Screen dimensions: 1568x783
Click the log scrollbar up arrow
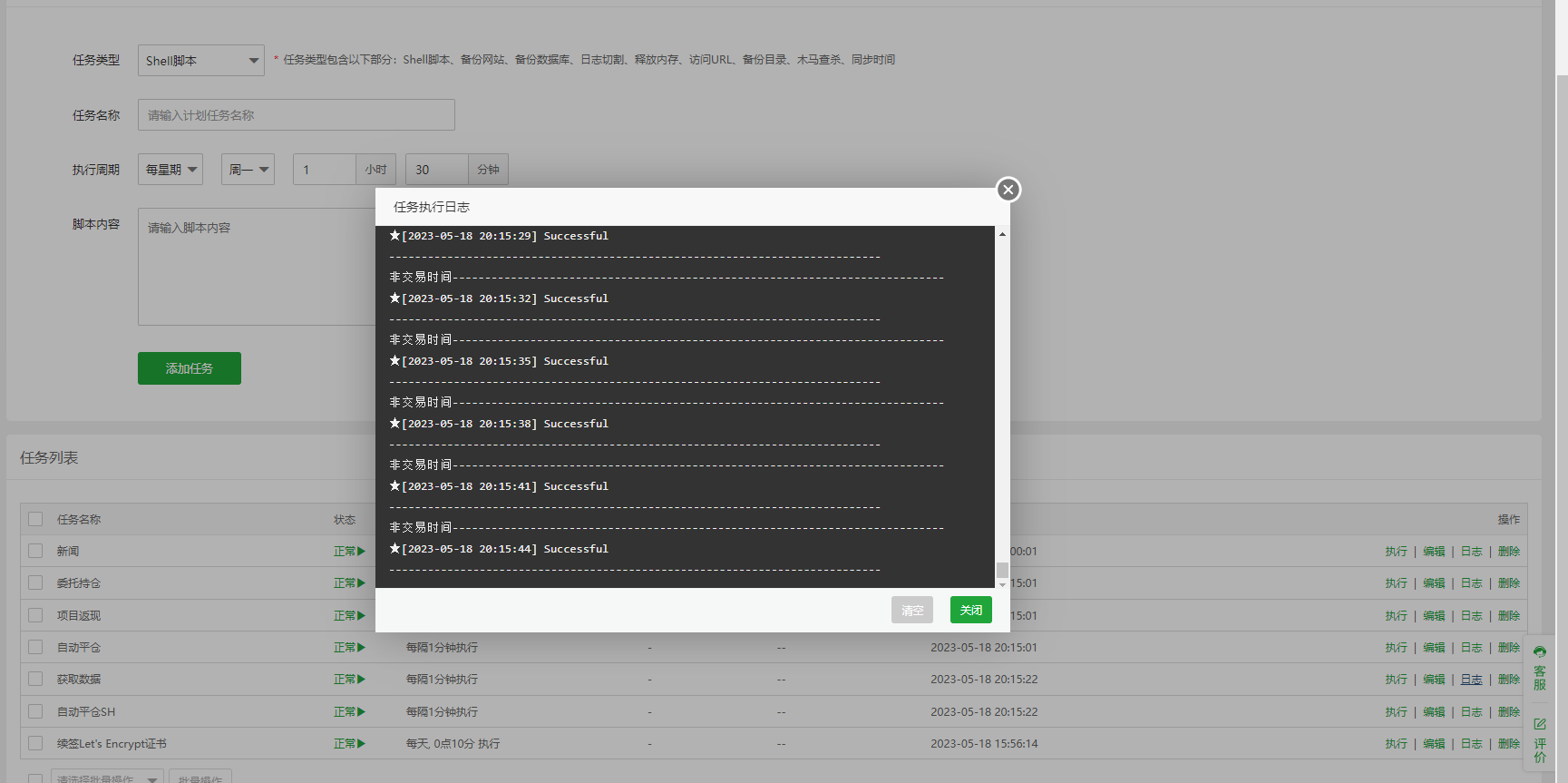[x=1002, y=234]
